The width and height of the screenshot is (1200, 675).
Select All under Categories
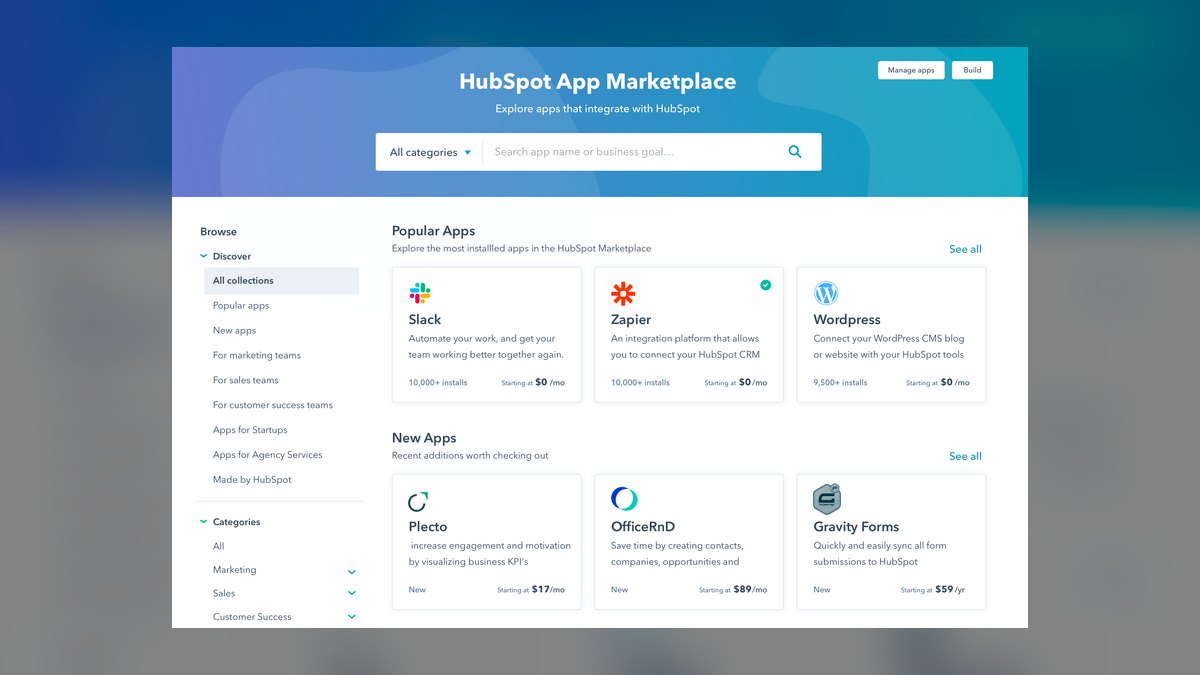click(x=219, y=546)
